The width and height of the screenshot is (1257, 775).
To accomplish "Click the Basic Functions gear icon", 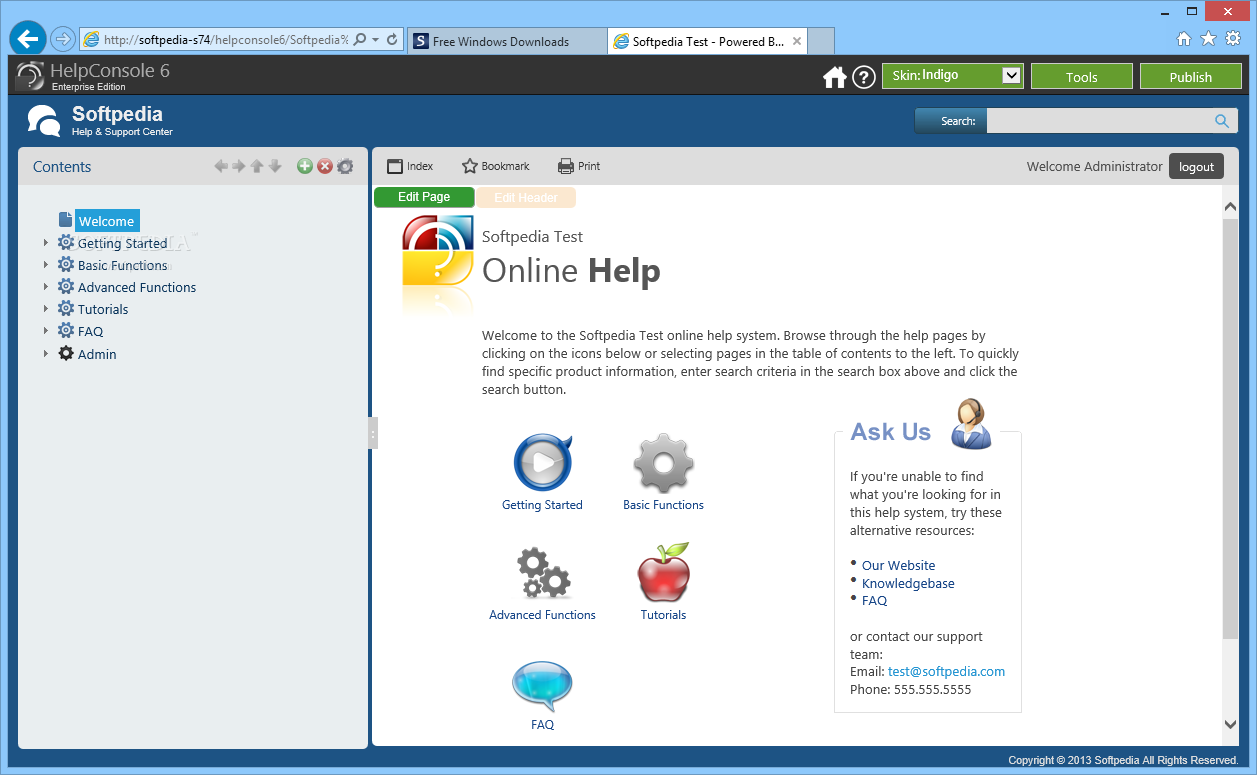I will (663, 463).
